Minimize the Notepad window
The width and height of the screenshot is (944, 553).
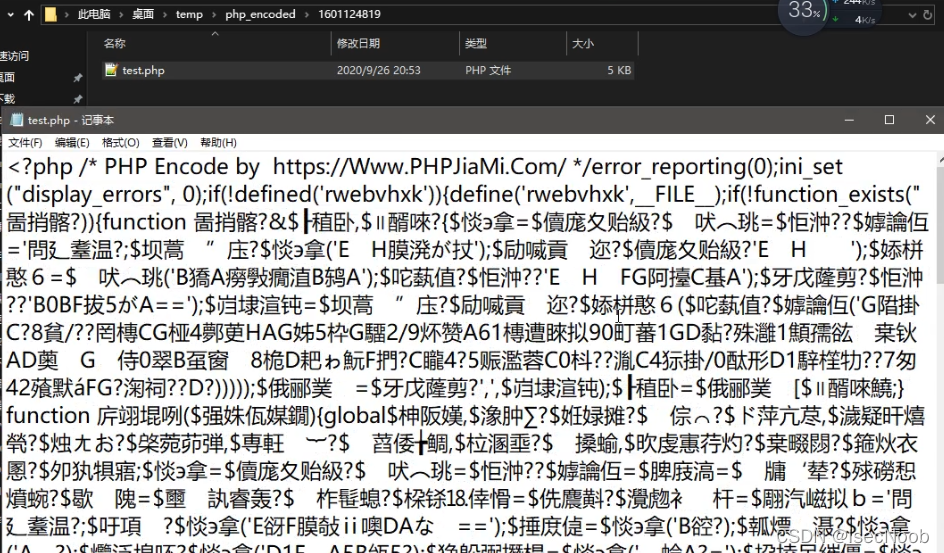pos(849,120)
